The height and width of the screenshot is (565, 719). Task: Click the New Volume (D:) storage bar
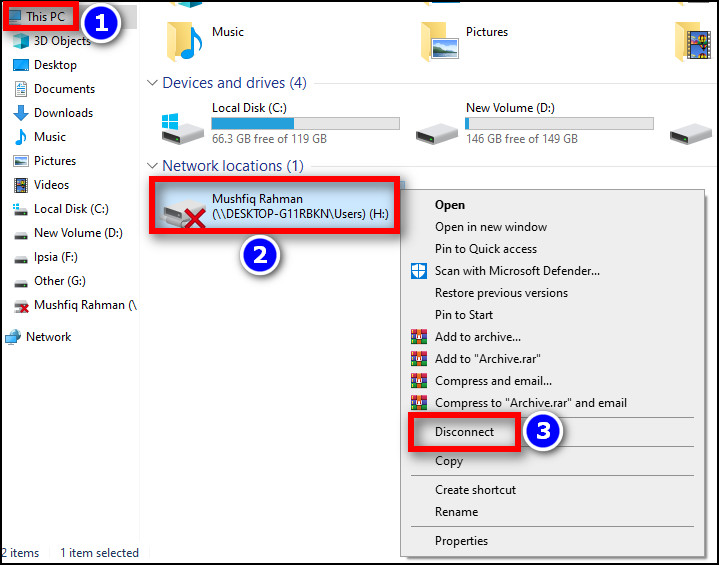coord(559,124)
